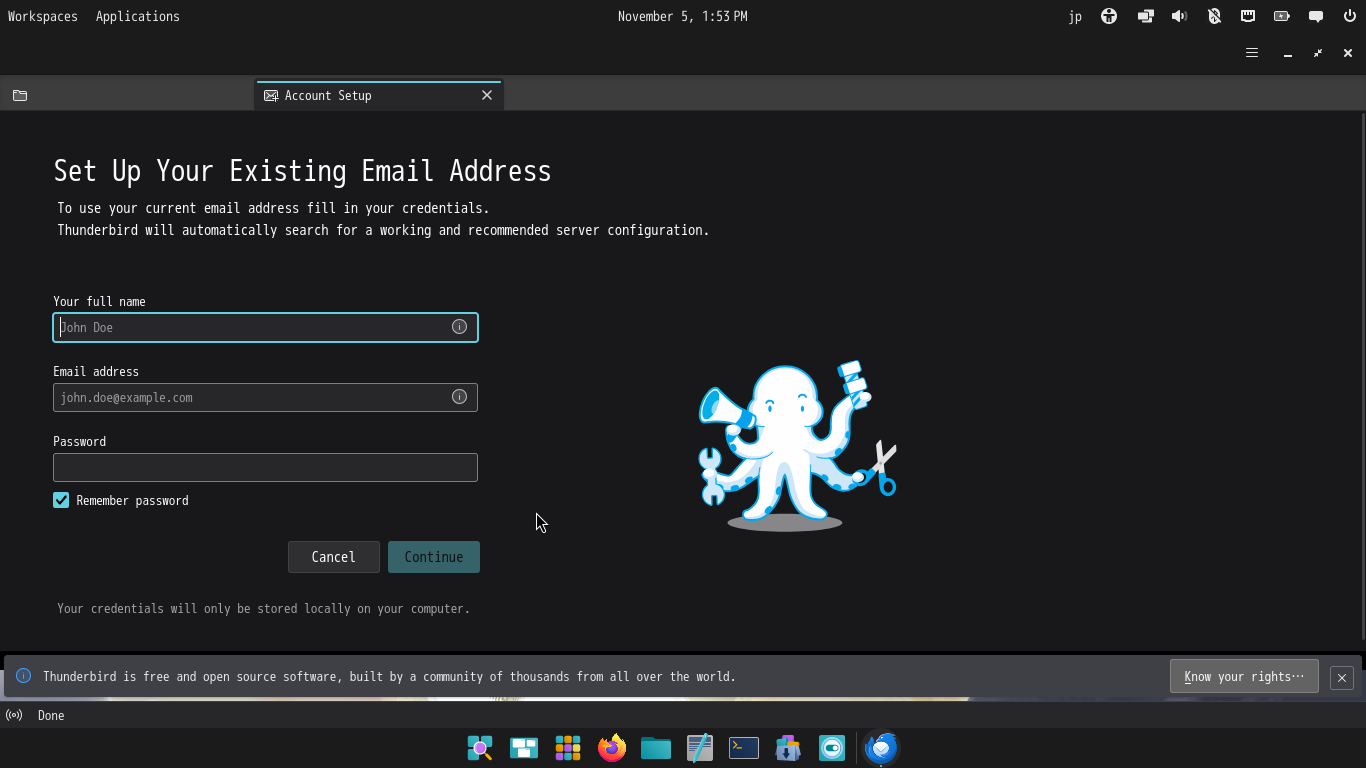Click the "Email address" label

[x=96, y=371]
